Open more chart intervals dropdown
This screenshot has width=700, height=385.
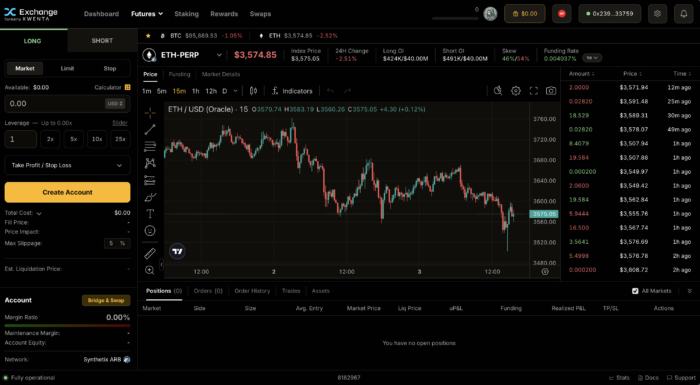point(235,91)
